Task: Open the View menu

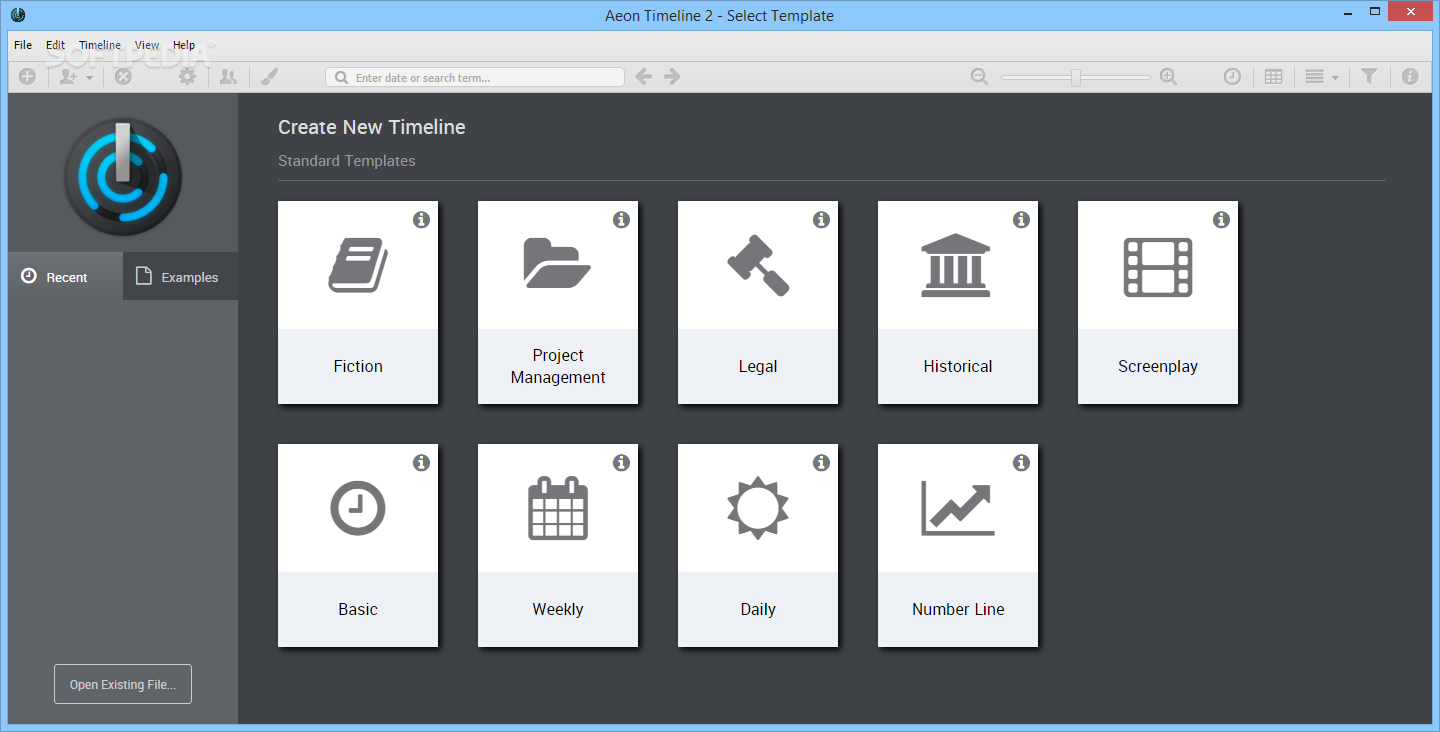Action: coord(147,45)
